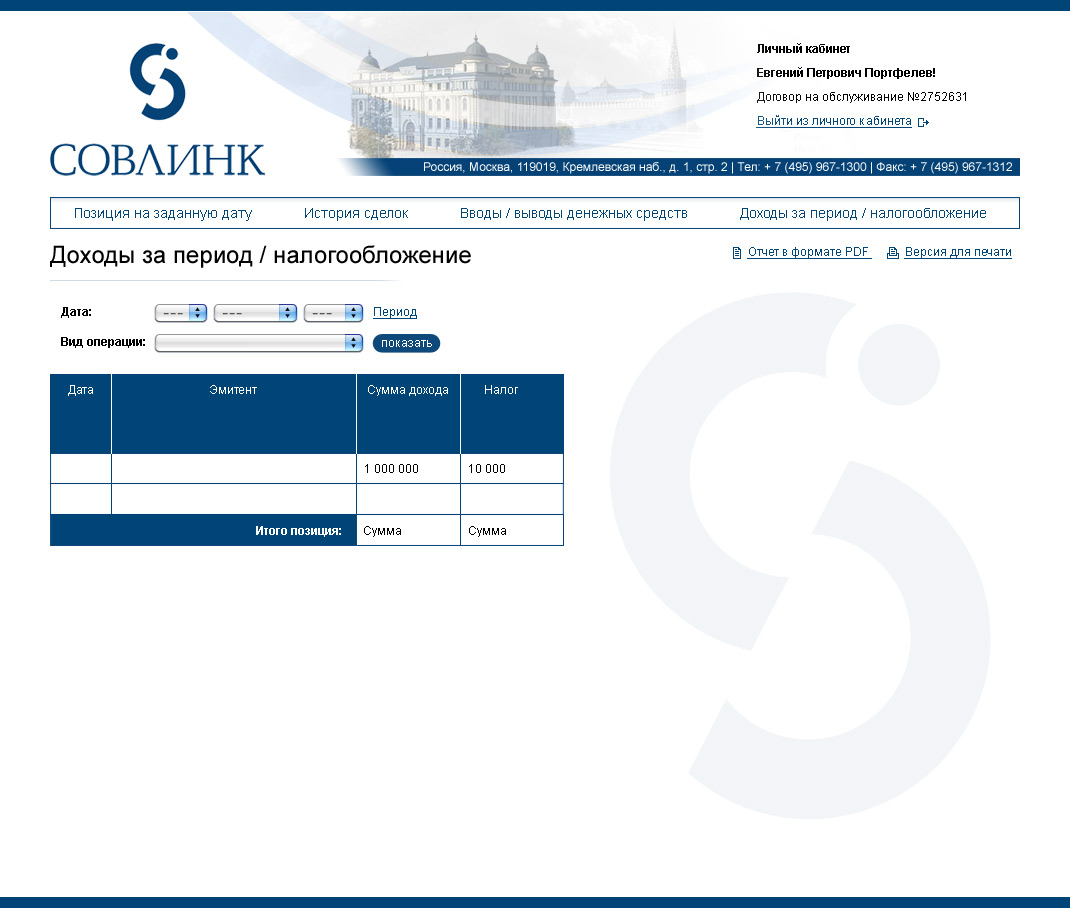Screen dimensions: 1070x908
Task: Click Выйти из личного кабинета link
Action: [x=834, y=121]
